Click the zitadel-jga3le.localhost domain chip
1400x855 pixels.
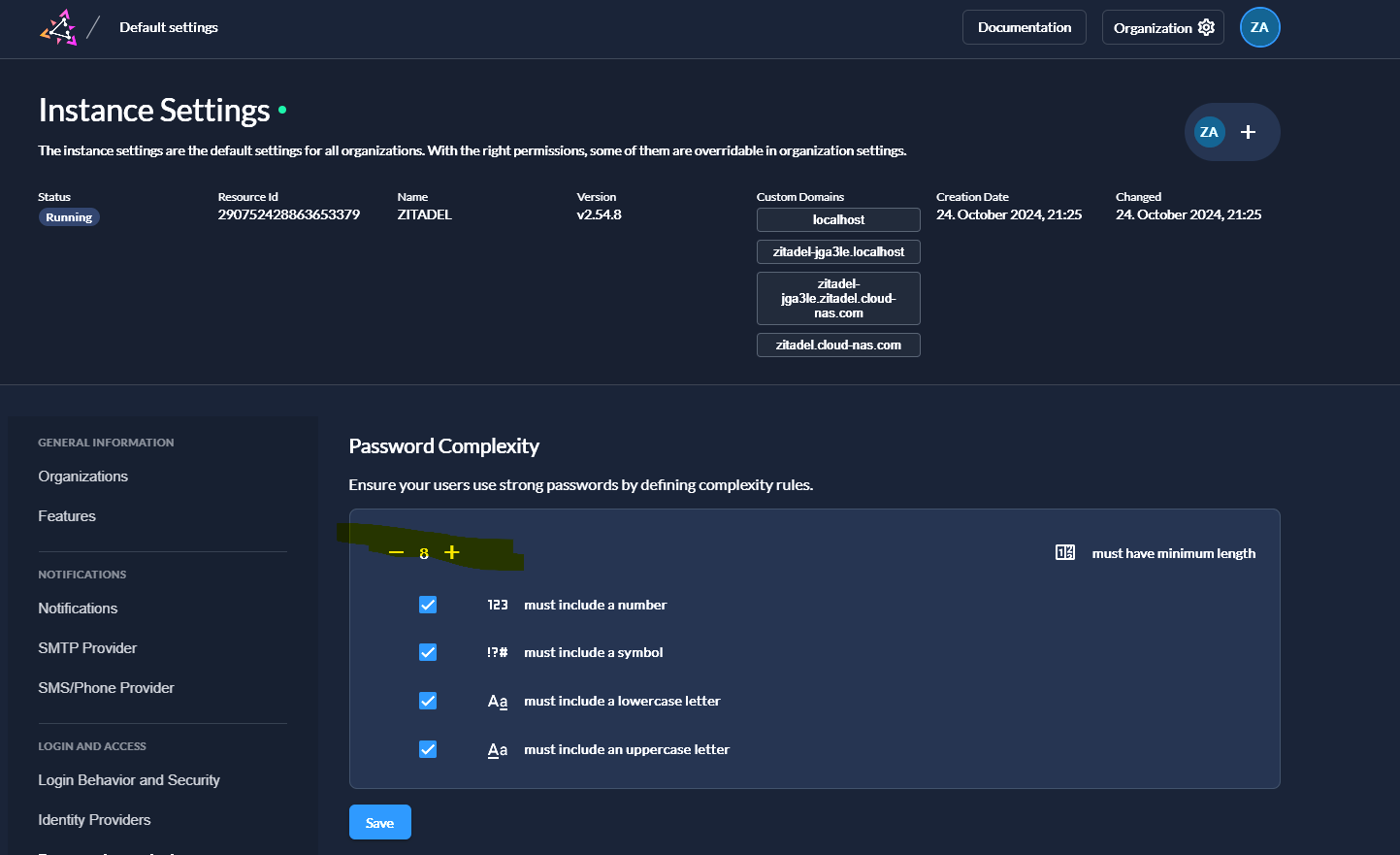(x=838, y=251)
